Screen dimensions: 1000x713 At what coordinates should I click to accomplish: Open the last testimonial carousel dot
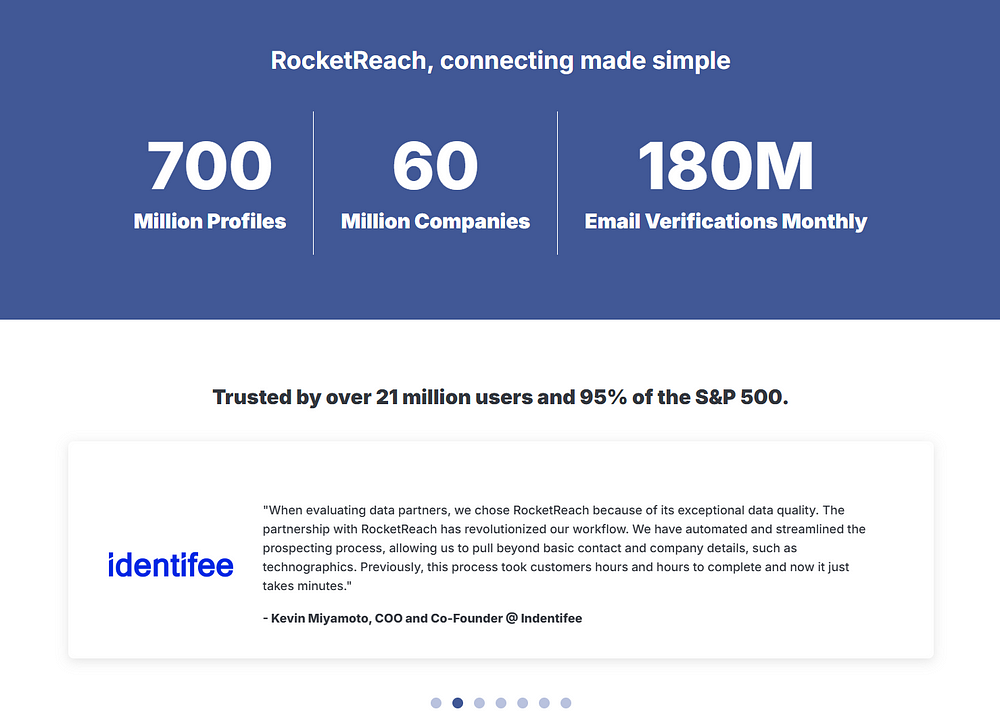566,703
